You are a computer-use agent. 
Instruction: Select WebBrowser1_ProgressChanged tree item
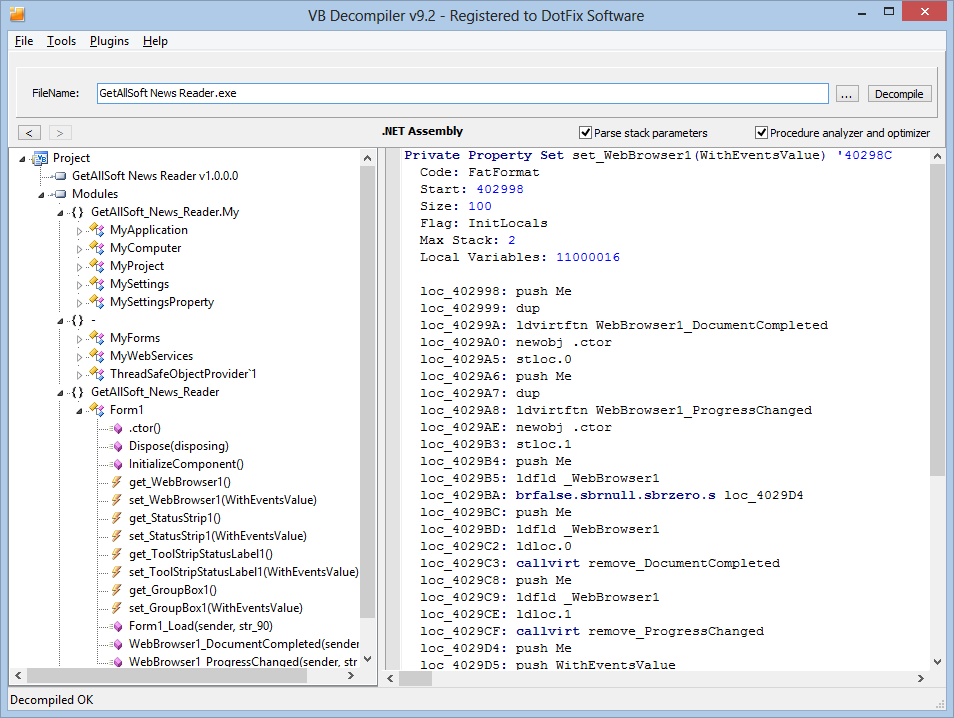(x=243, y=661)
